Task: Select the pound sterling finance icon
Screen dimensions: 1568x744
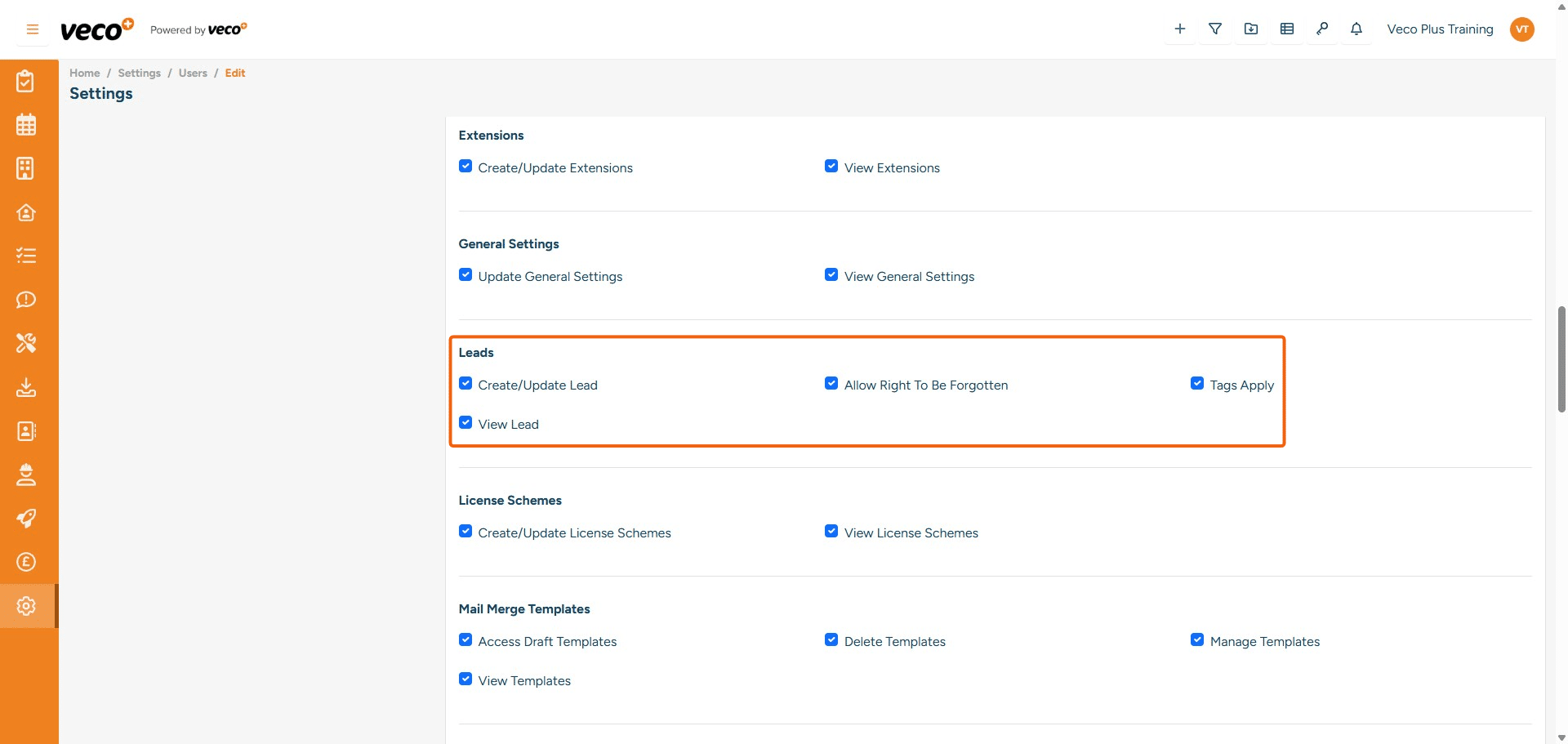Action: 26,562
